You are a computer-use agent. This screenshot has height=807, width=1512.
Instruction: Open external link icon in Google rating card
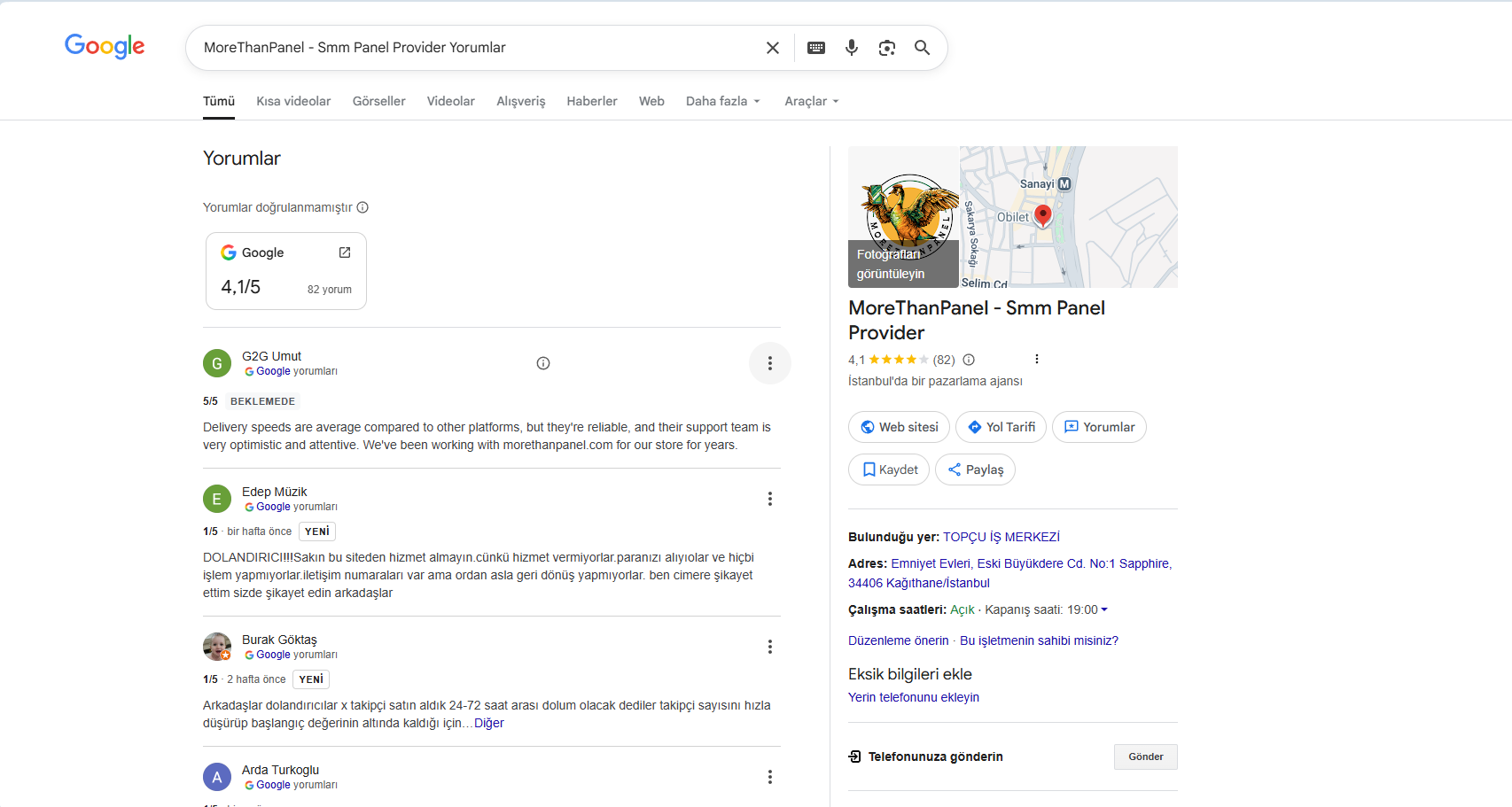(345, 252)
